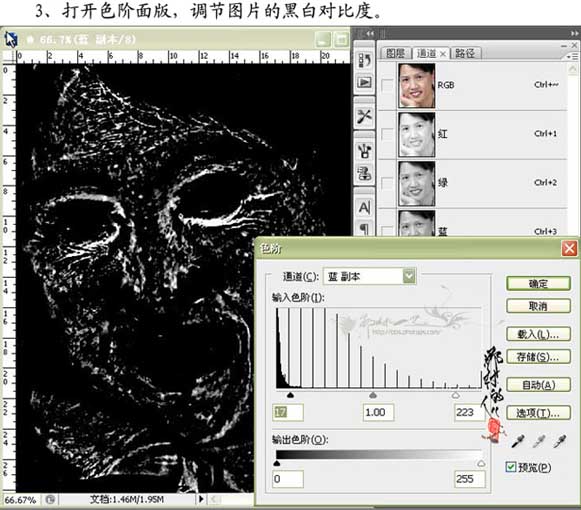Switch to the 图层 tab
Viewport: 581px width, 510px height.
pos(395,53)
